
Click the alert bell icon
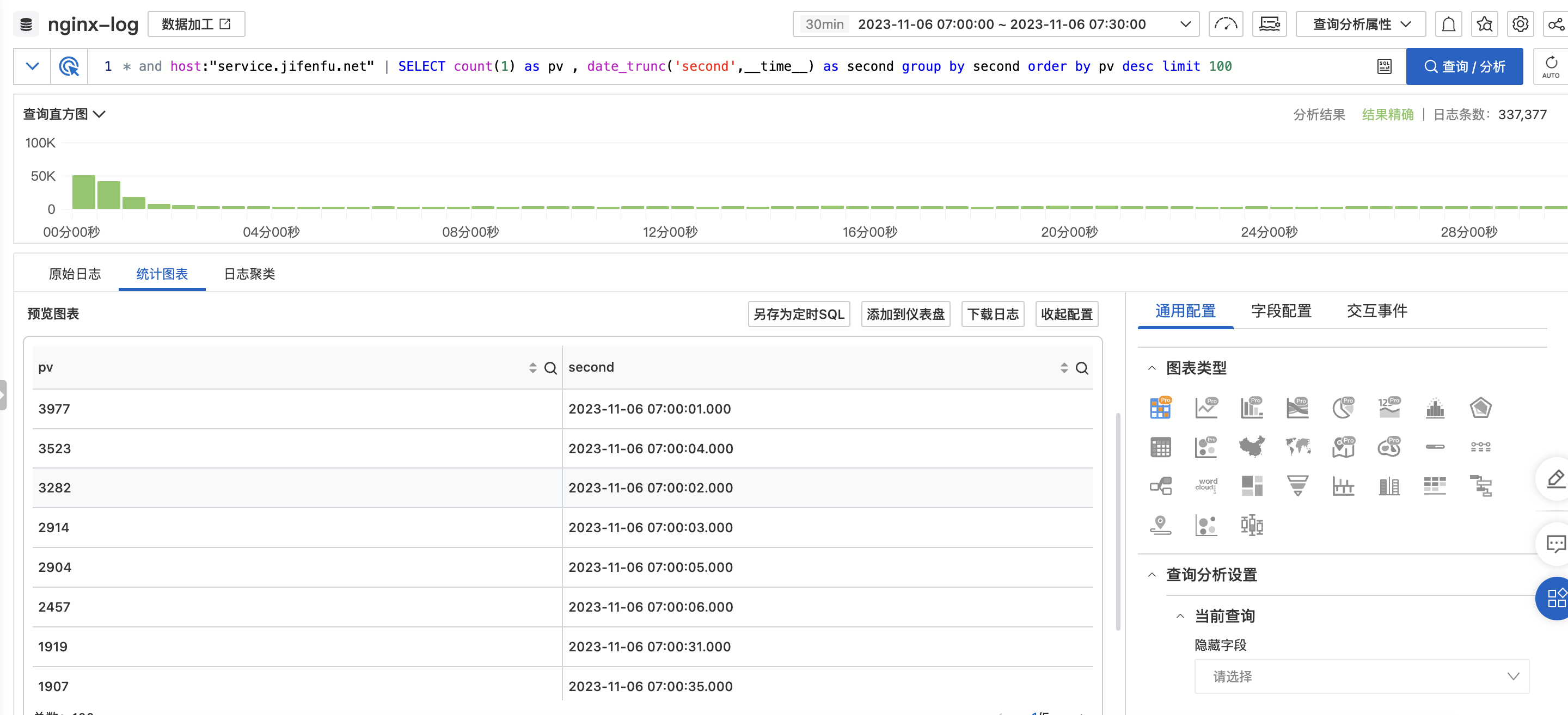click(1449, 24)
